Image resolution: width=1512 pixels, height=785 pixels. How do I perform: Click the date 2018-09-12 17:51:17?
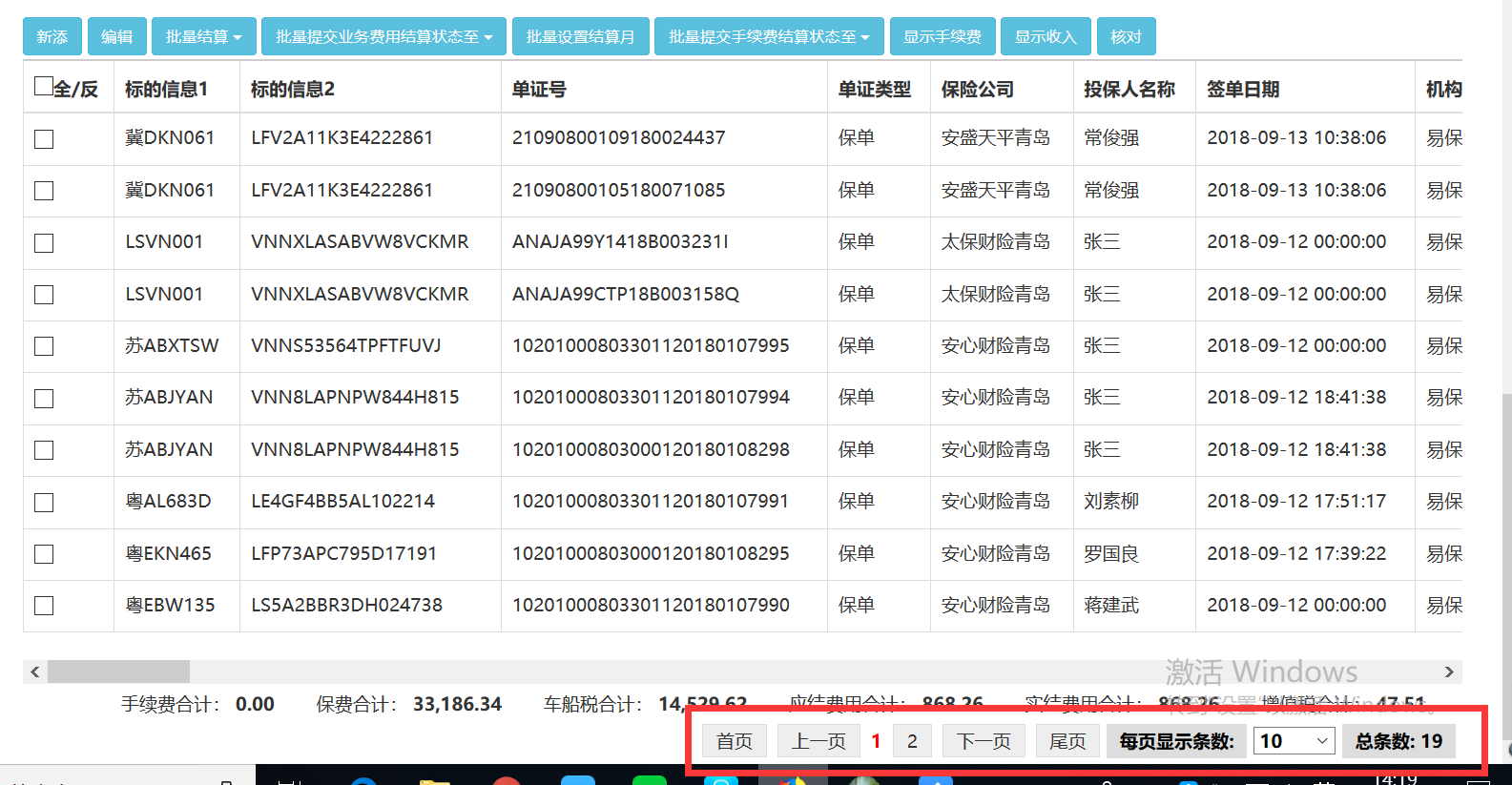click(x=1296, y=501)
